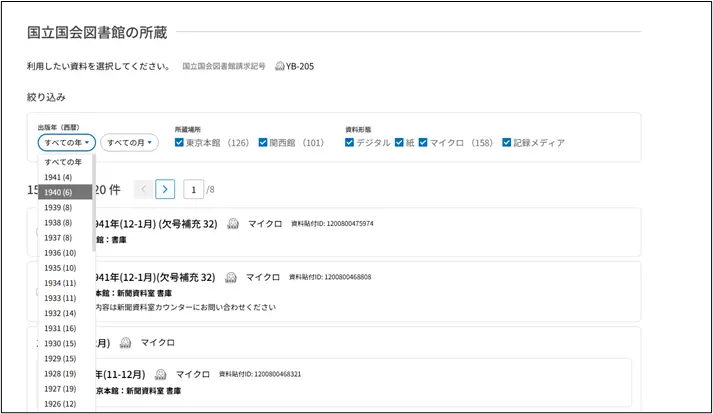Choose 1936 (10) in year list

(x=65, y=252)
